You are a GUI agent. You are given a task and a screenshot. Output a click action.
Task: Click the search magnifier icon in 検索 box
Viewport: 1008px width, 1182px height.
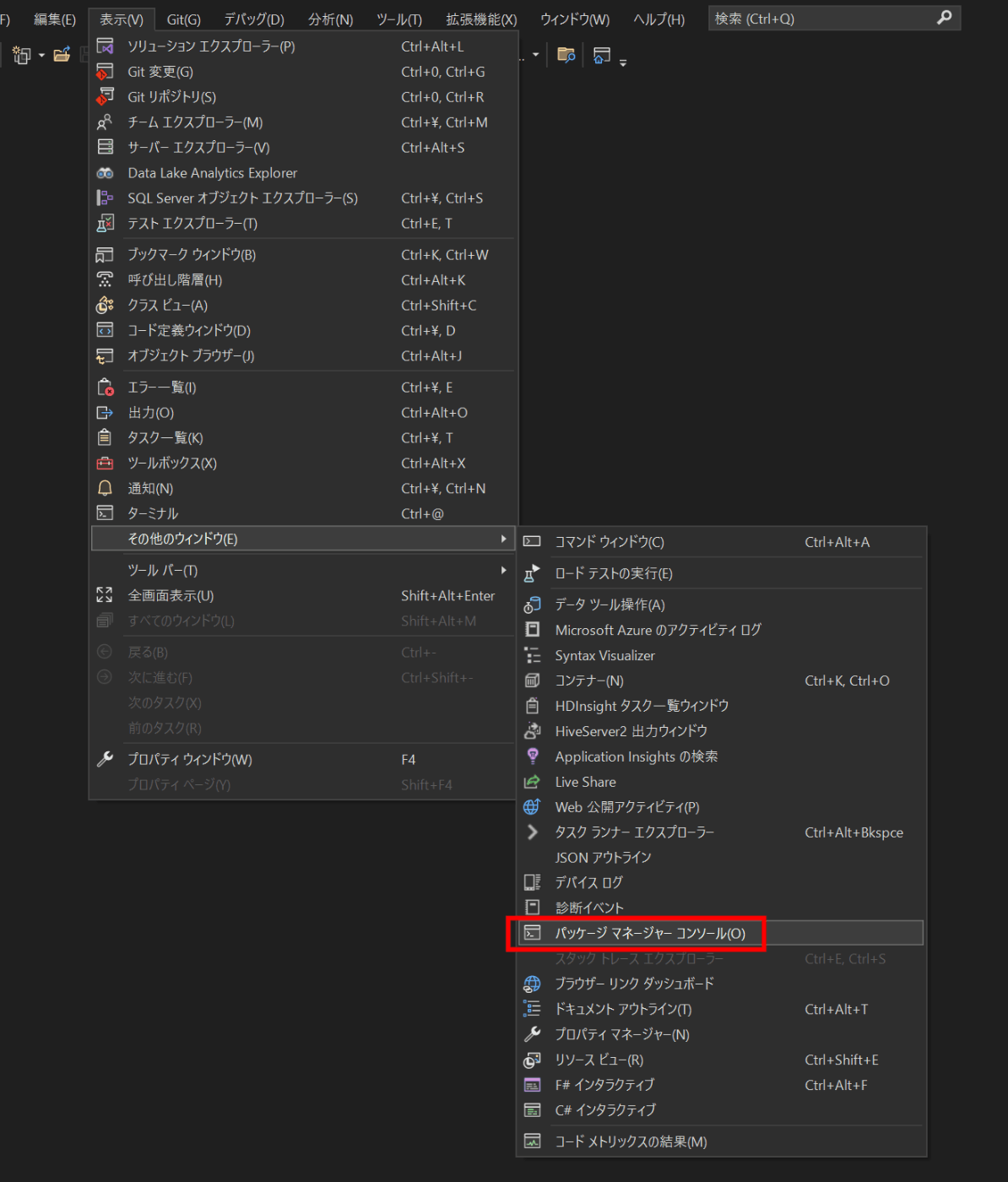click(x=945, y=18)
